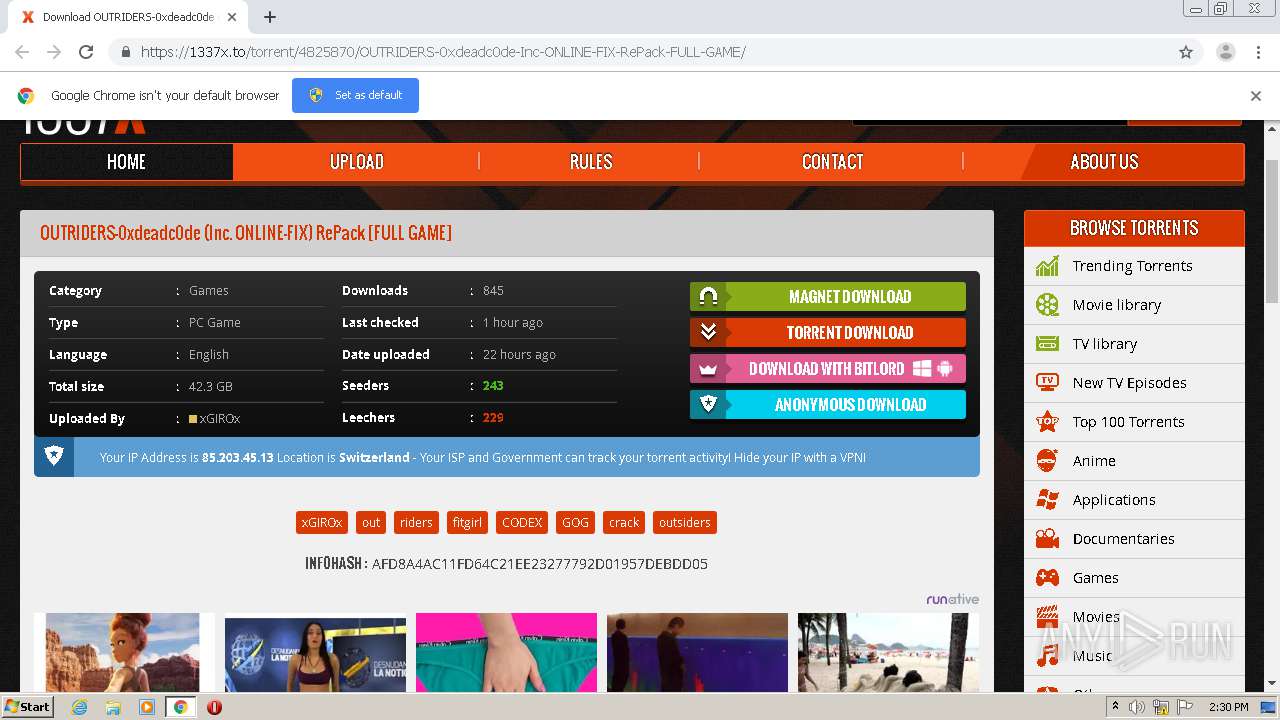Click the cartoon girl ad thumbnail
The width and height of the screenshot is (1280, 720).
click(124, 653)
